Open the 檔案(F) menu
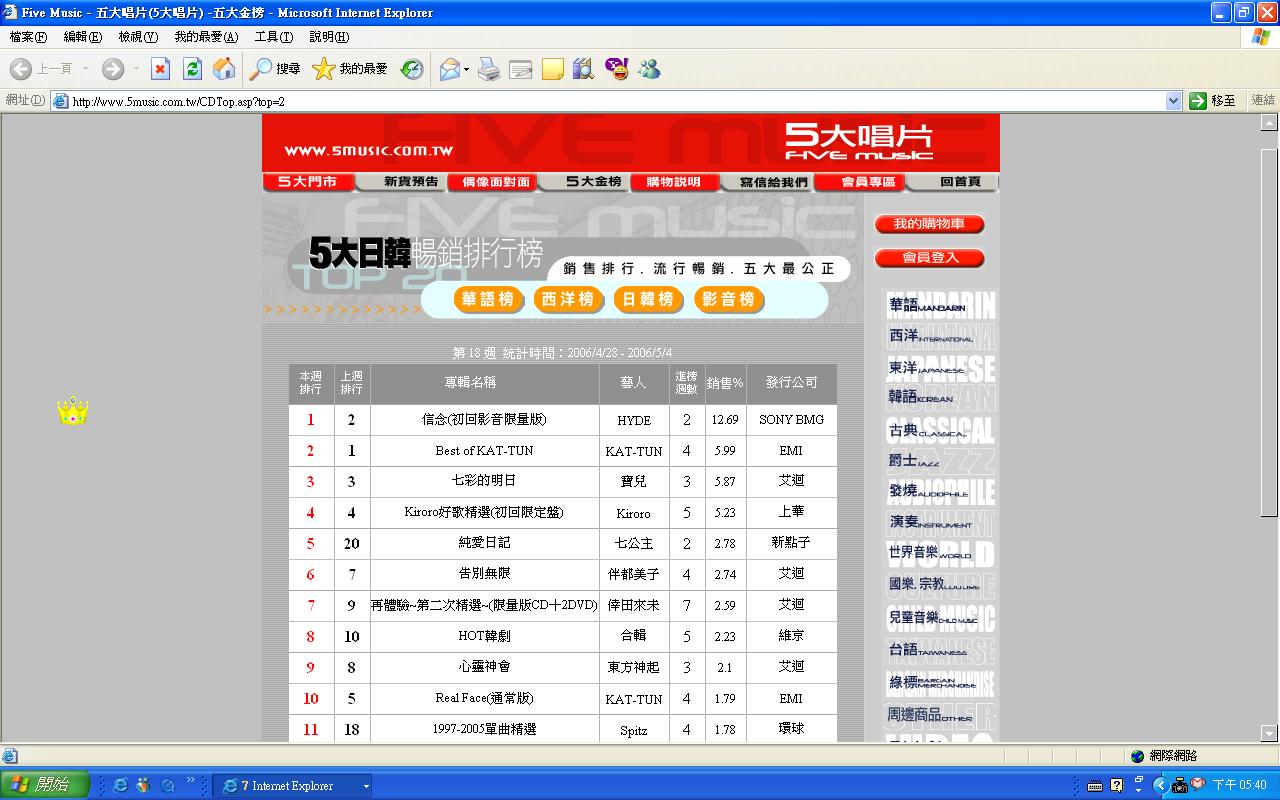Viewport: 1280px width, 800px height. pos(28,37)
